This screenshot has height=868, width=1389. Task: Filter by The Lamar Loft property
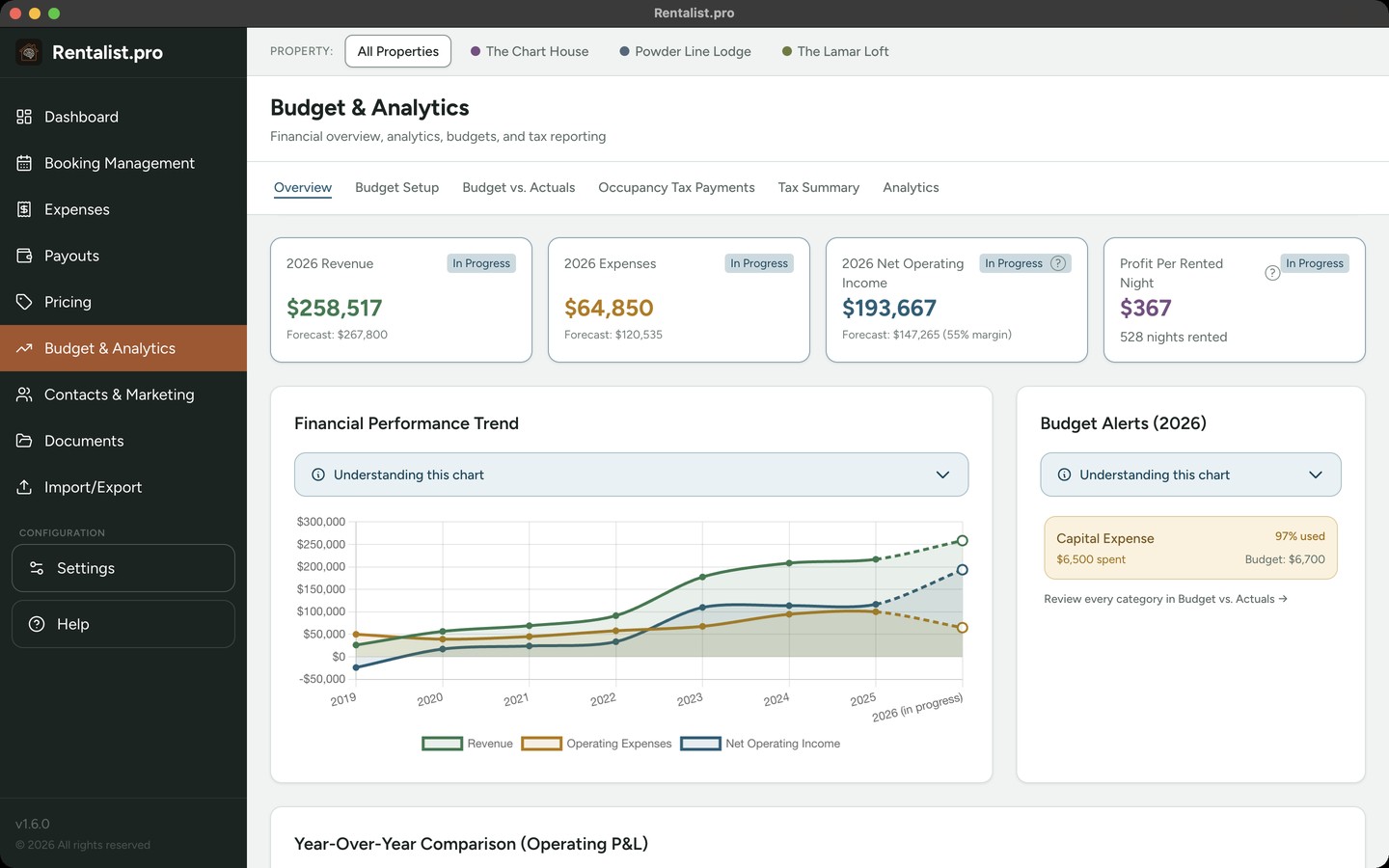(835, 51)
